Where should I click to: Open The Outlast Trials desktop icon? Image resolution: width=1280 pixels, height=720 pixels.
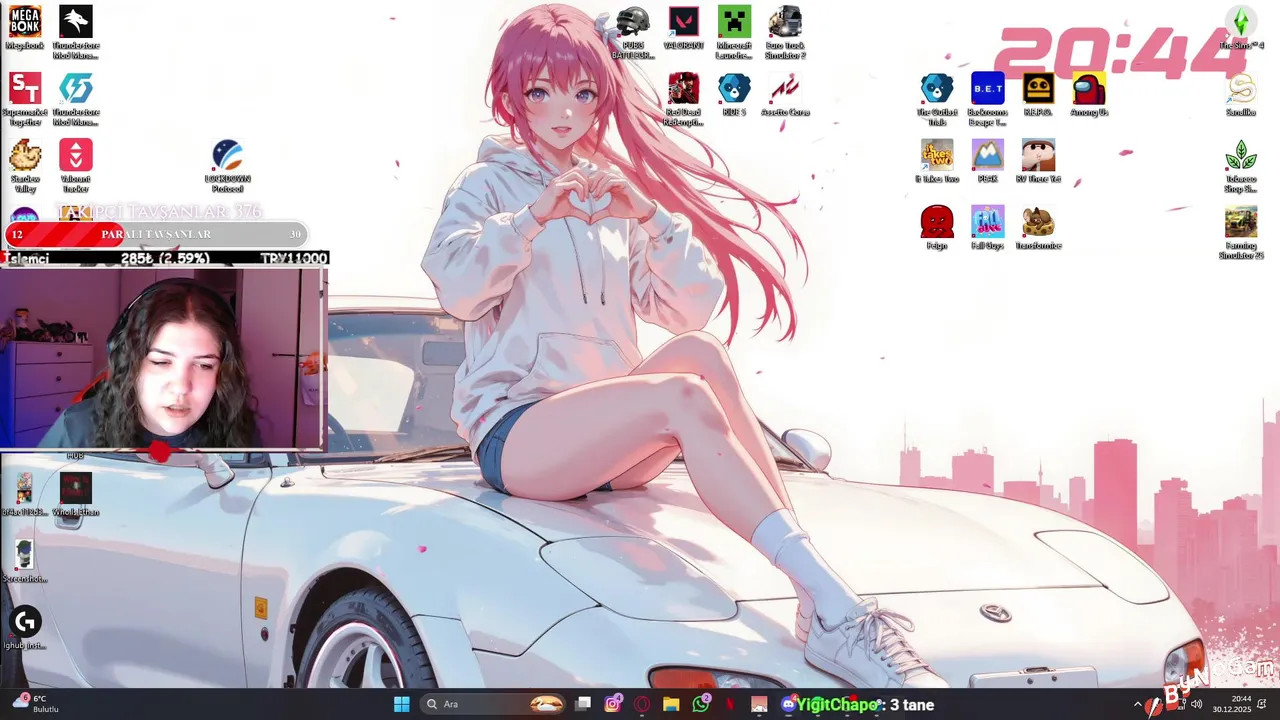click(937, 97)
